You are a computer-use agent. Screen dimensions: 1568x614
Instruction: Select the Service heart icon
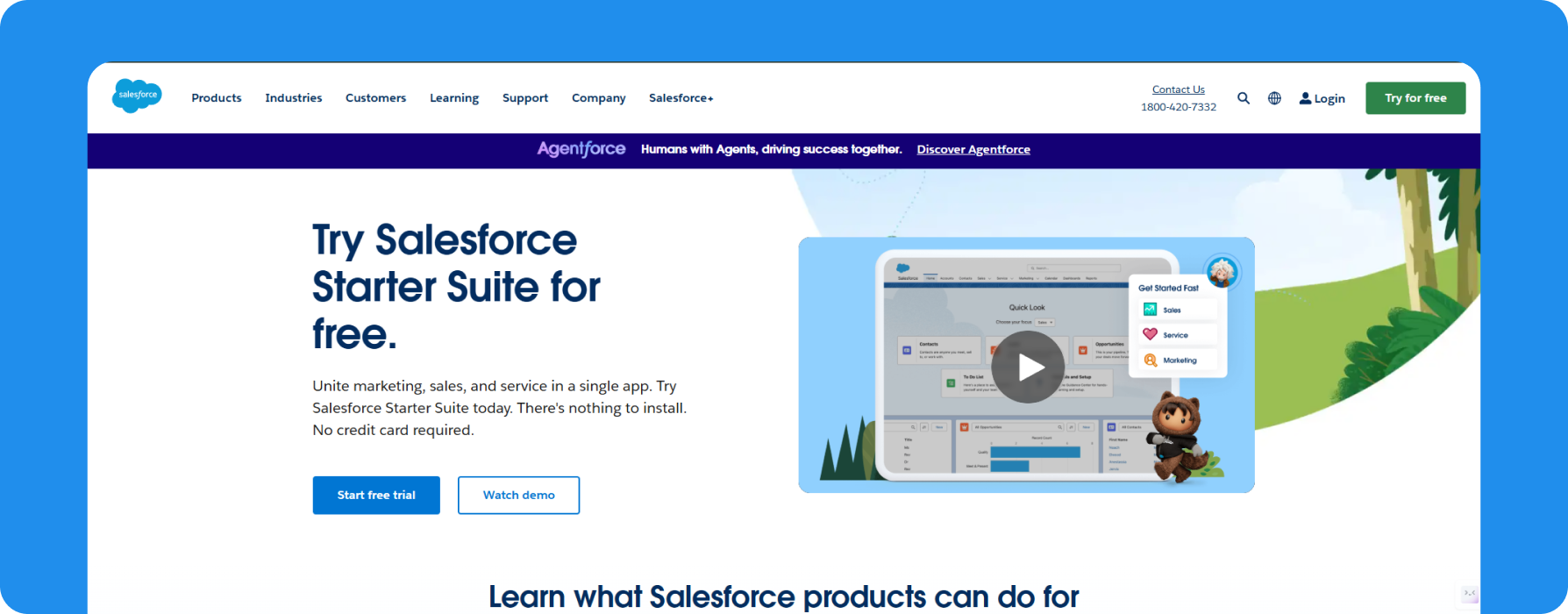click(x=1150, y=334)
